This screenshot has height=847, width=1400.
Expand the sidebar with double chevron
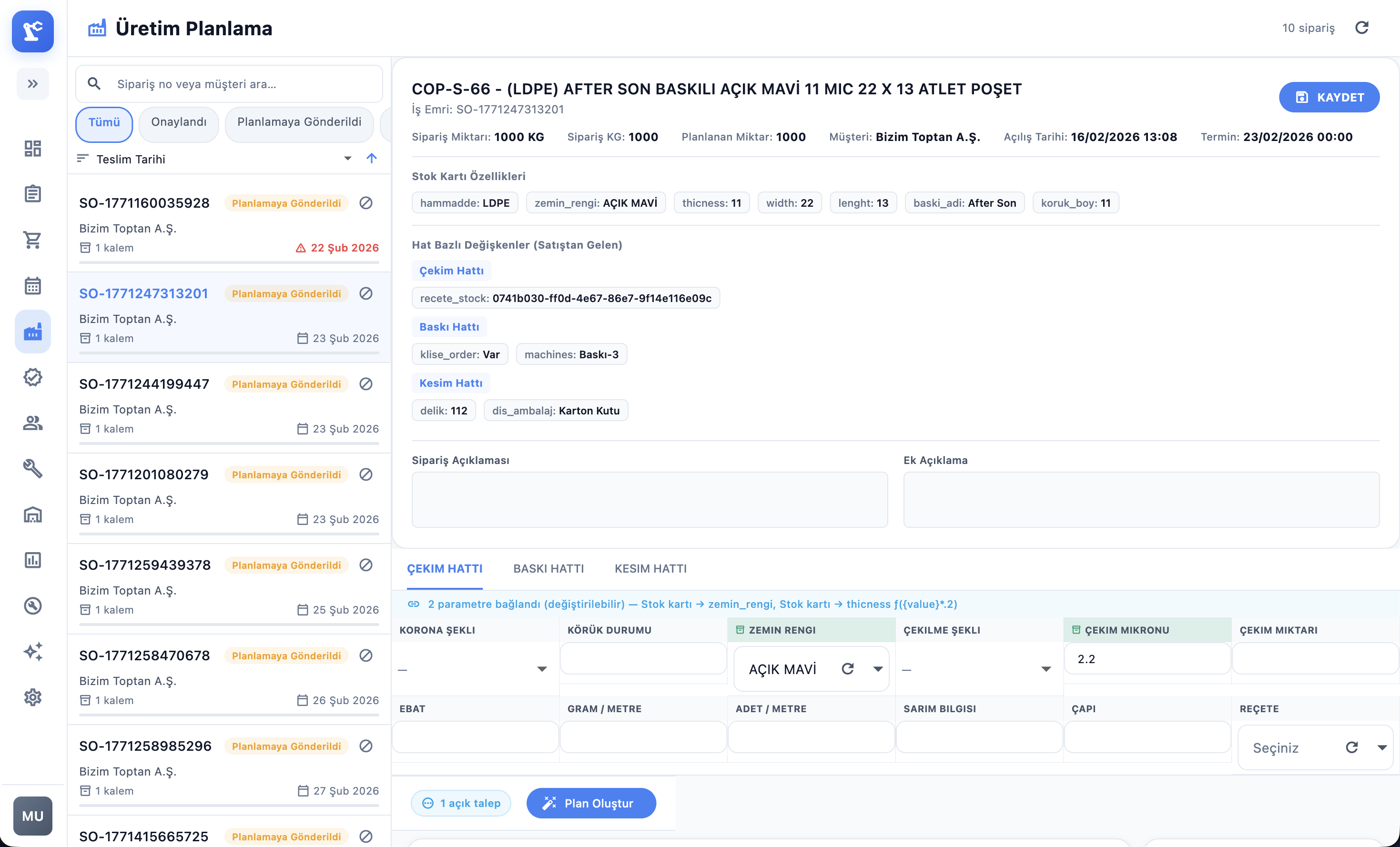pos(32,84)
